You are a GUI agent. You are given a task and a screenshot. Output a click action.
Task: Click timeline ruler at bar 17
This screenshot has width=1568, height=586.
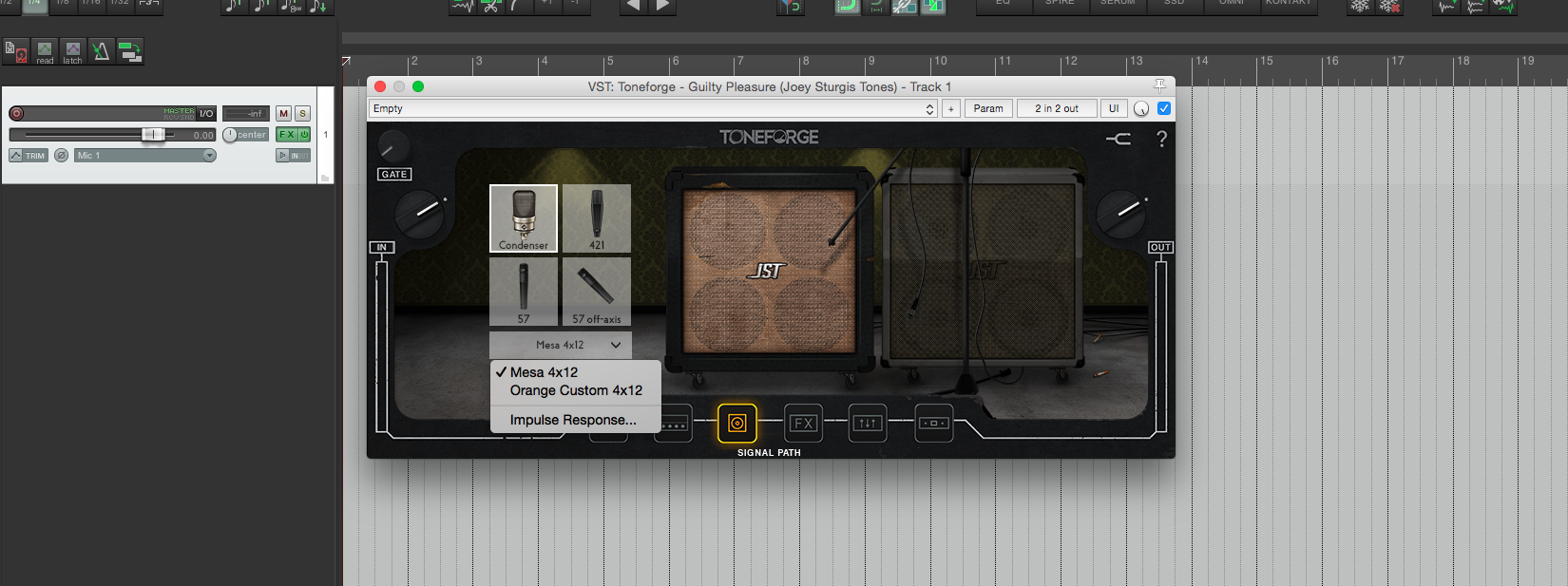point(1397,61)
